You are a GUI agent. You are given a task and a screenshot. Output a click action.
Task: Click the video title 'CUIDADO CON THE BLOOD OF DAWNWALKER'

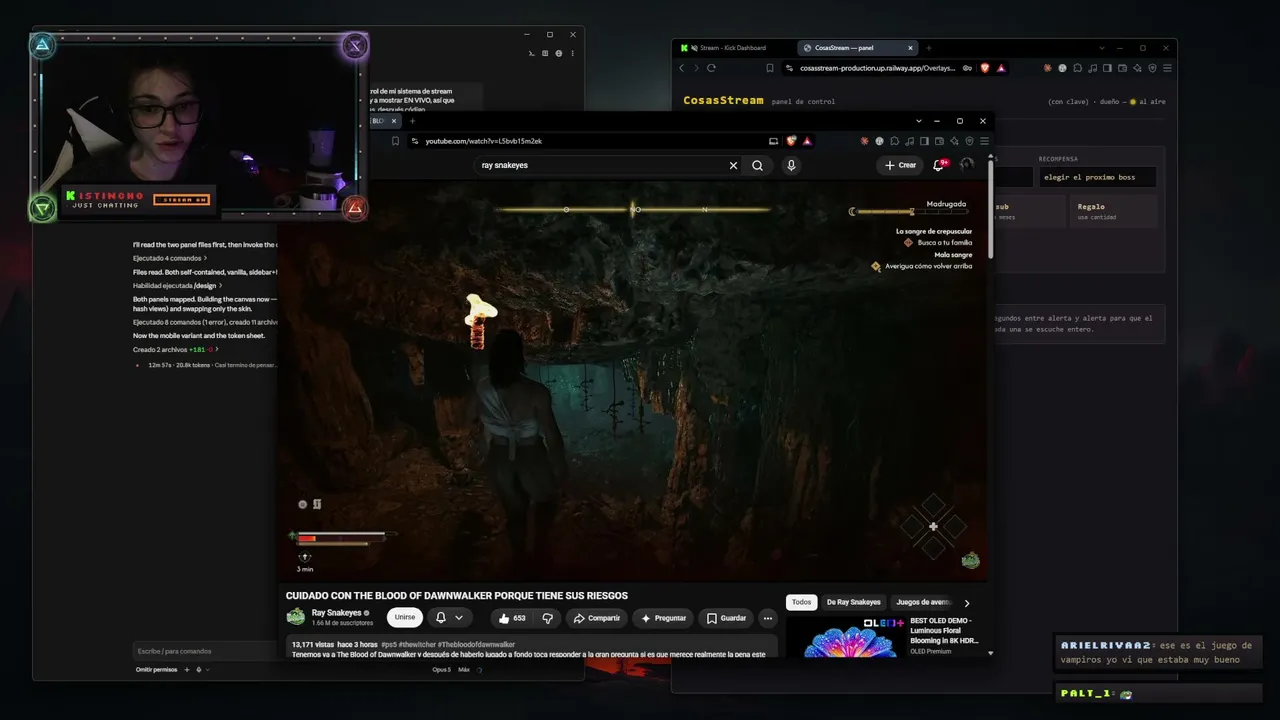coord(457,596)
